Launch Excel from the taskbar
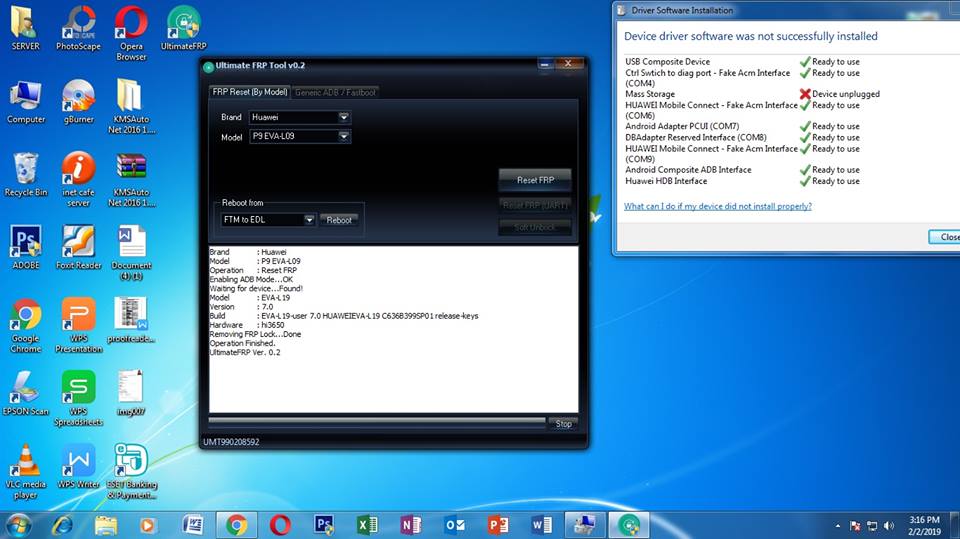This screenshot has width=960, height=539. point(367,526)
